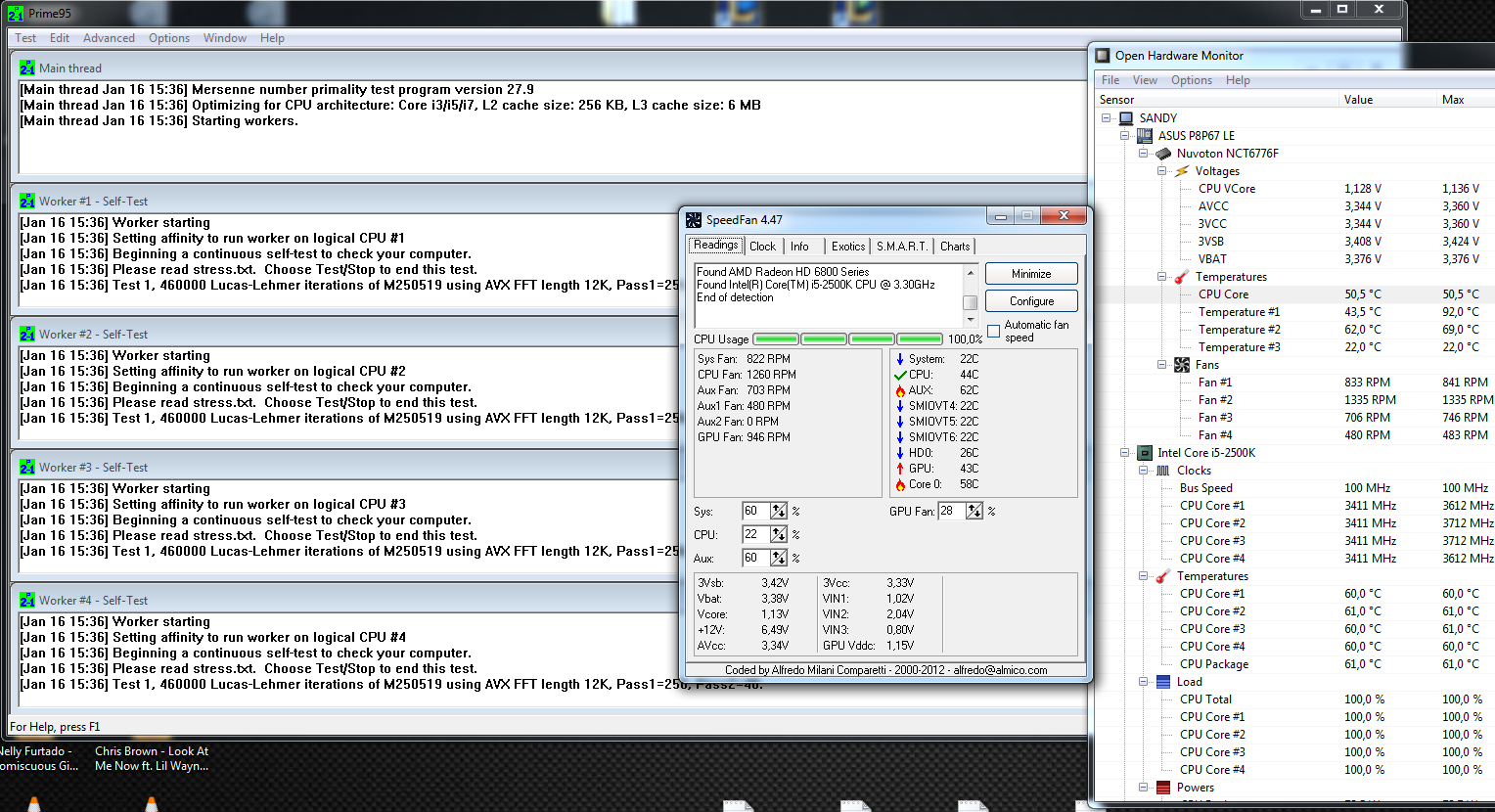
Task: Switch to the Charts tab in SpeedFan
Action: click(955, 247)
